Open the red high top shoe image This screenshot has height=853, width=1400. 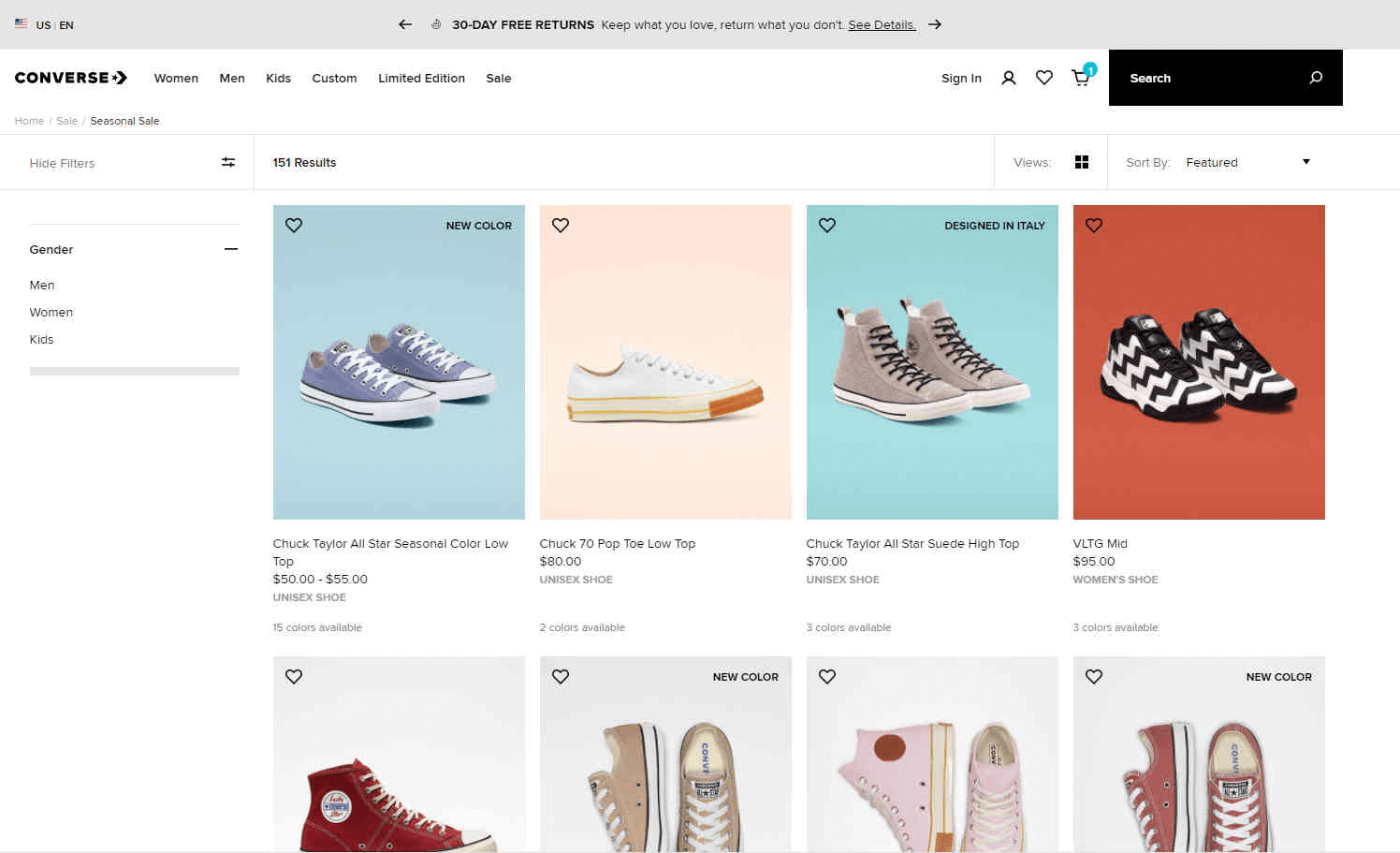coord(399,754)
